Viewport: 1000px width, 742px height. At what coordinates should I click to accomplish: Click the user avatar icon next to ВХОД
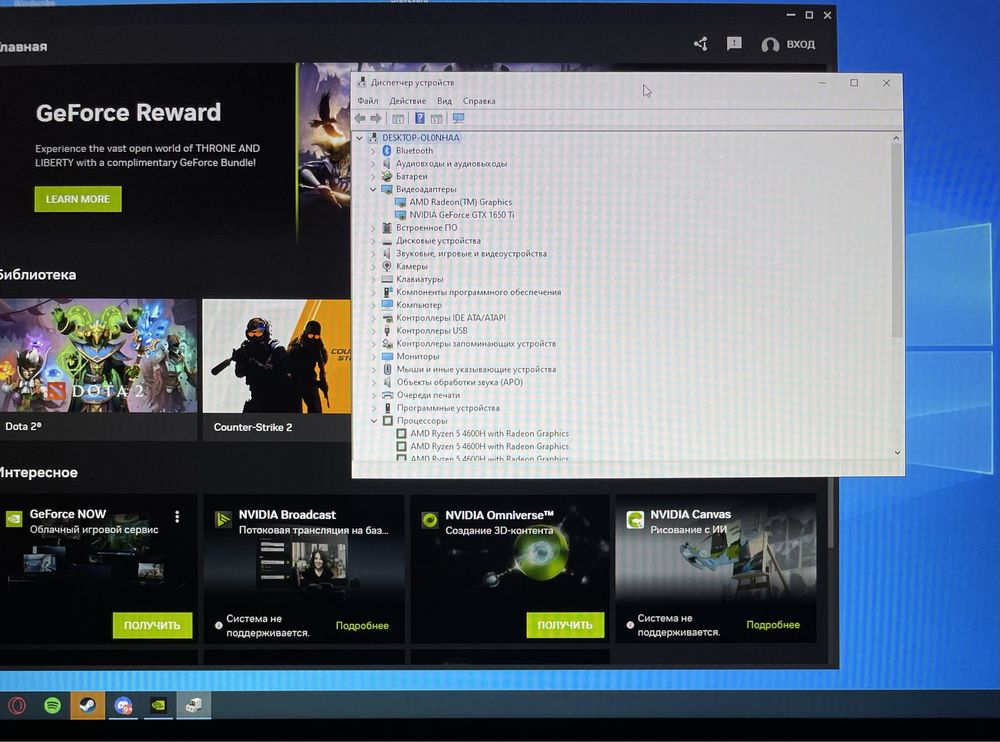click(x=770, y=45)
